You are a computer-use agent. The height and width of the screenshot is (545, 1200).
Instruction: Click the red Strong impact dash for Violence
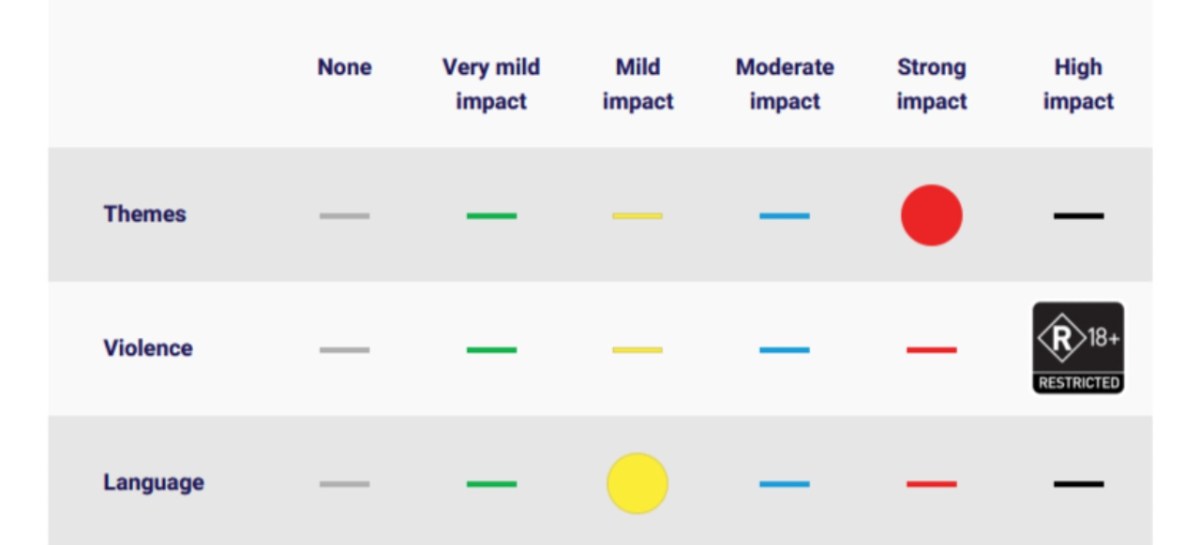click(x=931, y=350)
